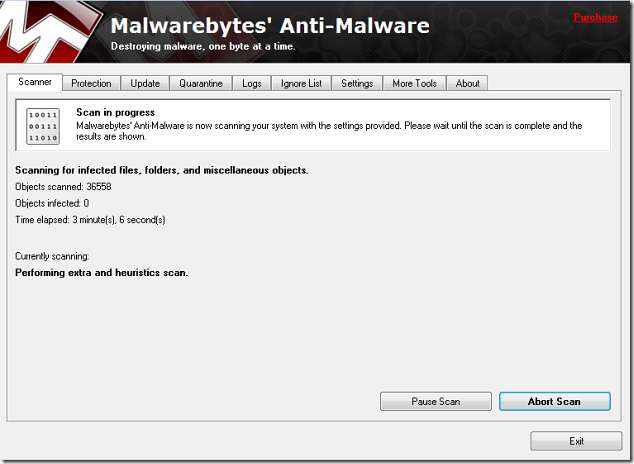Screen dimensions: 634x464
Task: Select the Quarantine tab
Action: click(201, 83)
